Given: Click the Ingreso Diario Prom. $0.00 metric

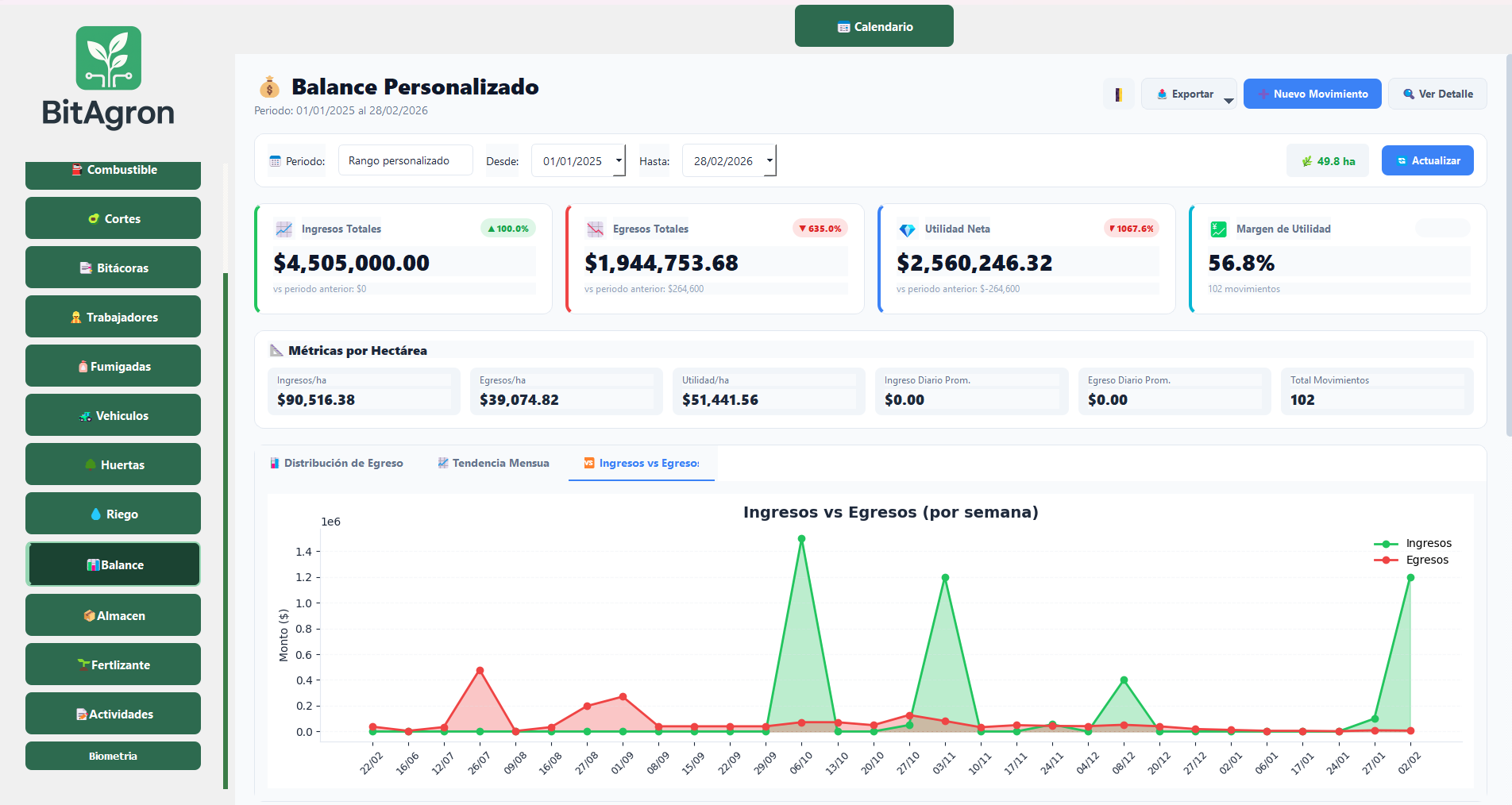Looking at the screenshot, I should pyautogui.click(x=972, y=391).
